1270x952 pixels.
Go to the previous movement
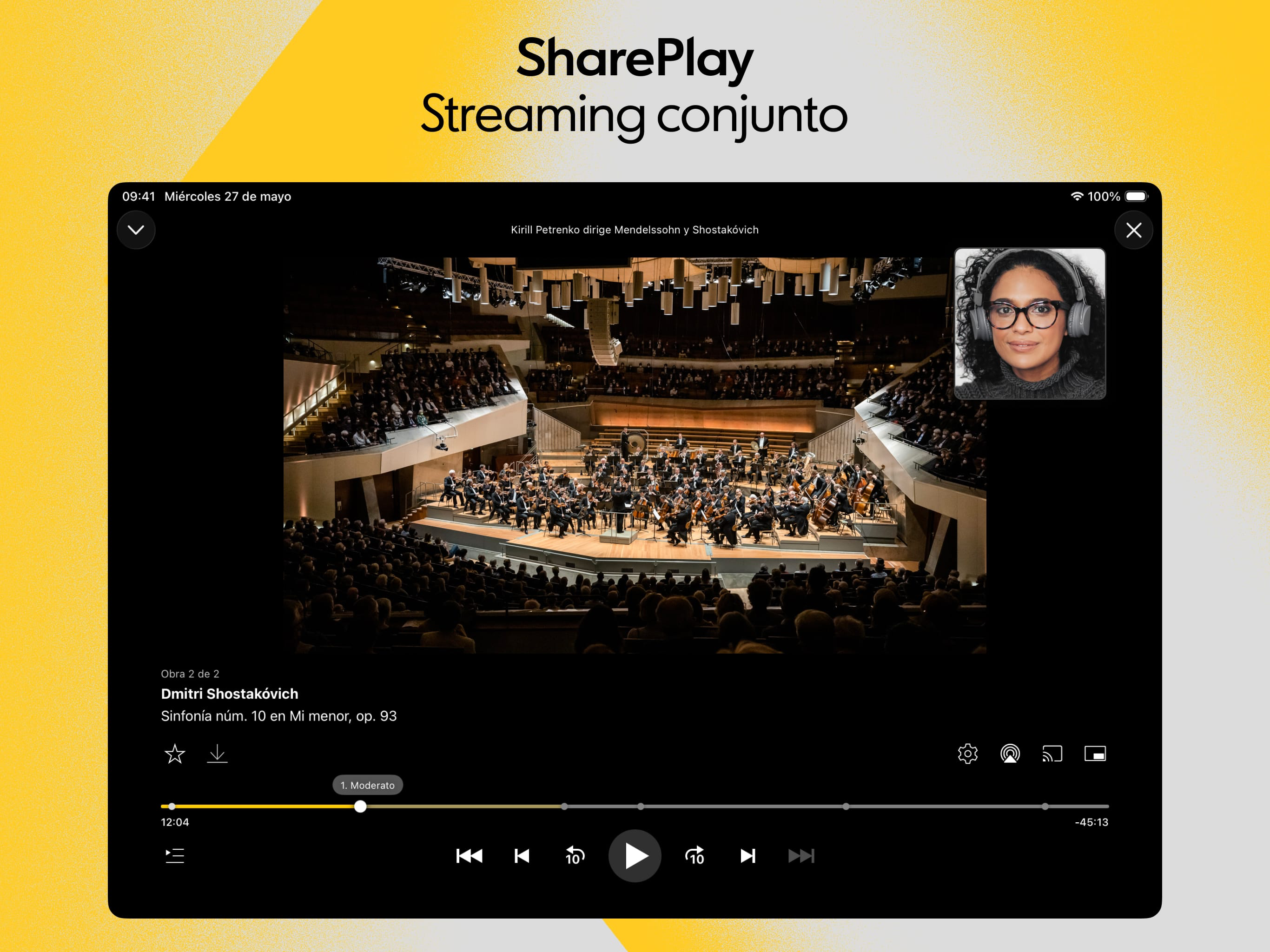pyautogui.click(x=521, y=855)
